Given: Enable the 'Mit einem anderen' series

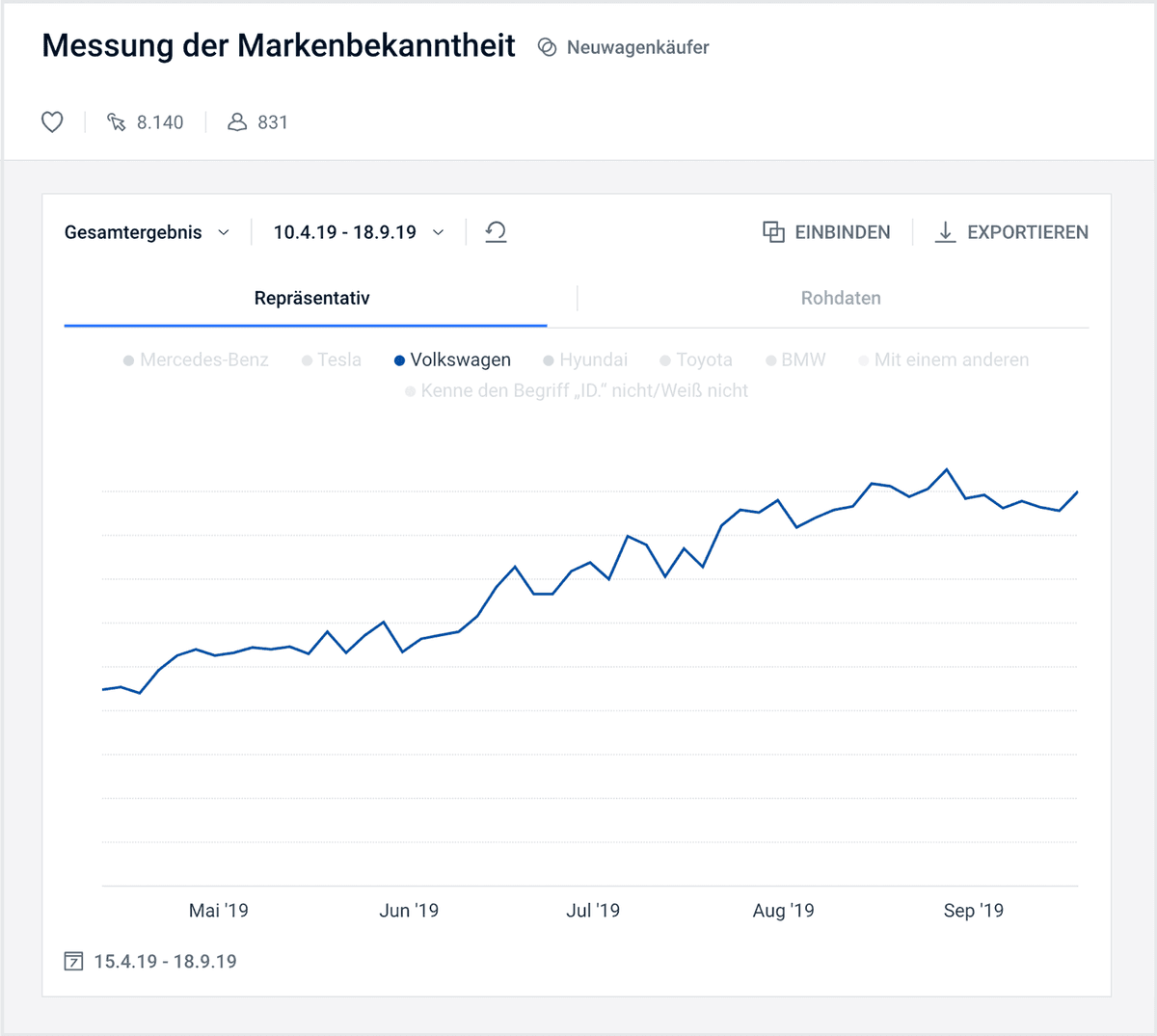Looking at the screenshot, I should (943, 359).
